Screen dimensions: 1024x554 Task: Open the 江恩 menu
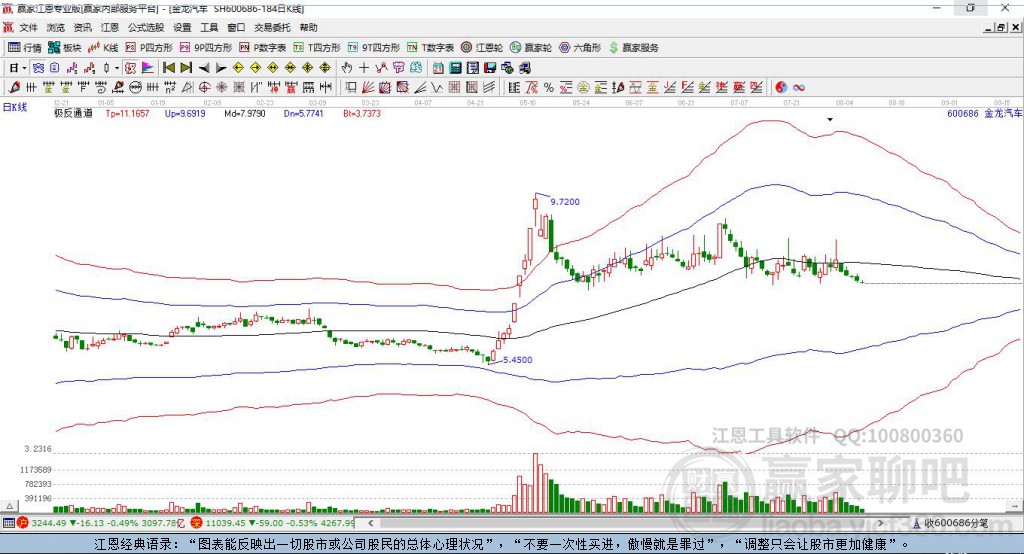click(110, 27)
